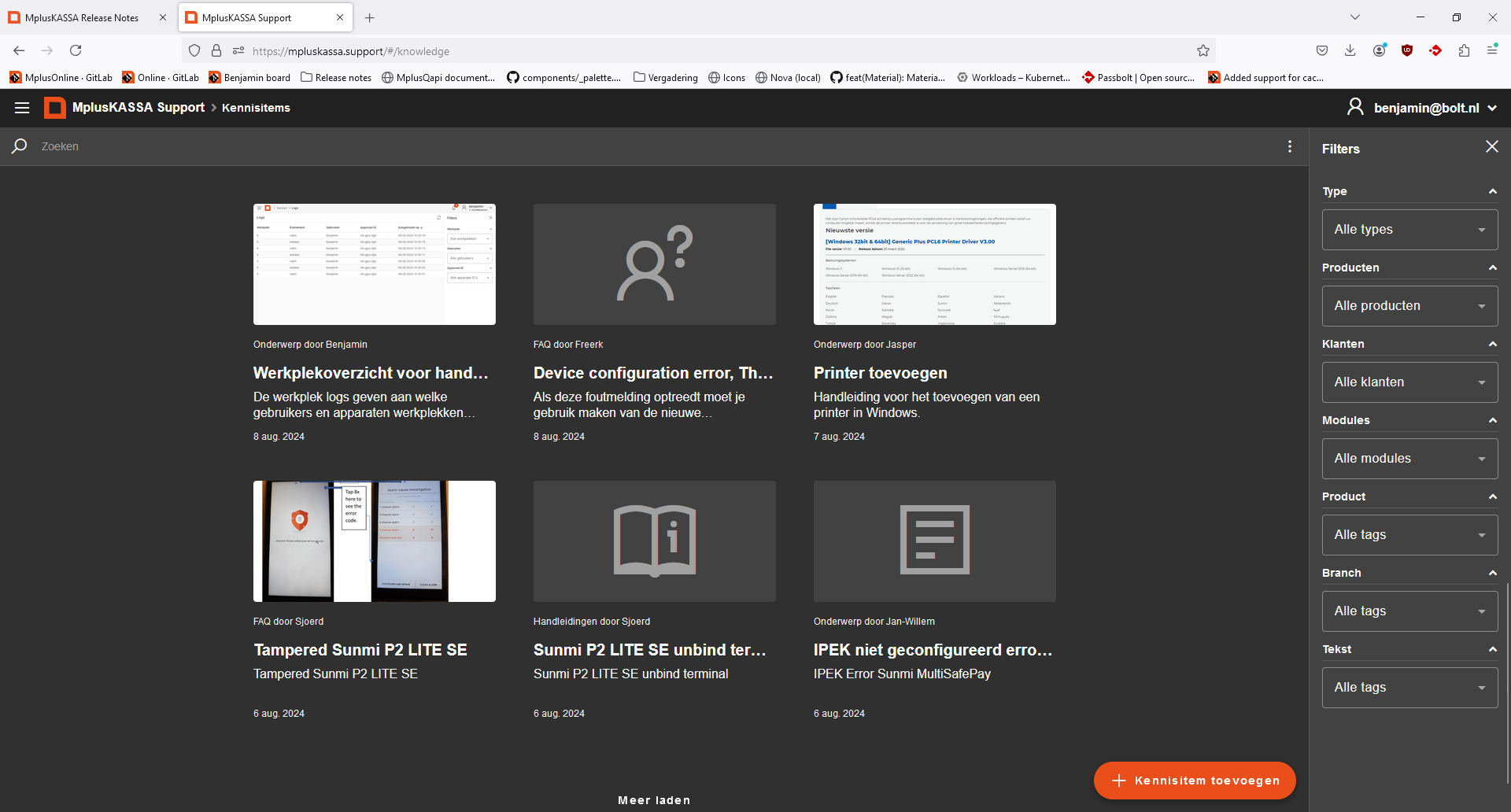The height and width of the screenshot is (812, 1511).
Task: Open the Alle tags dropdown under Branch
Action: click(x=1409, y=611)
